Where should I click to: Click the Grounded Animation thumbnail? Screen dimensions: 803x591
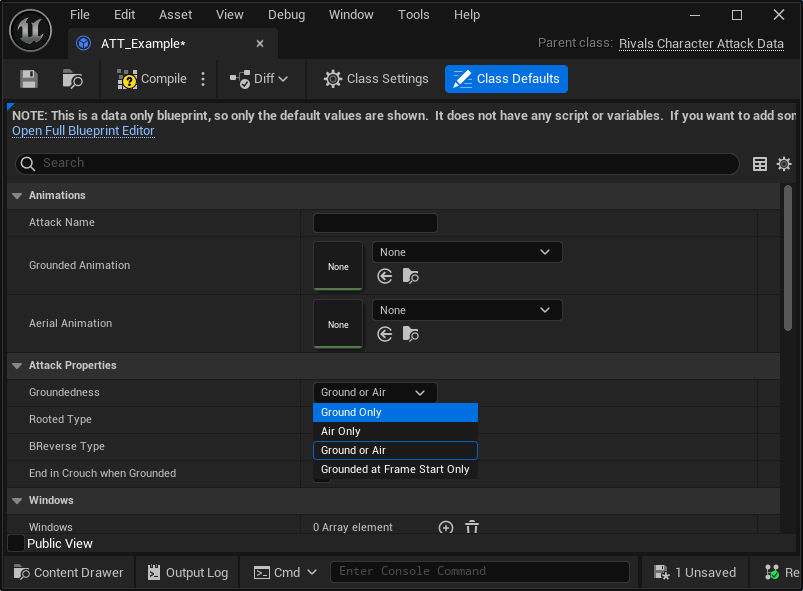click(x=338, y=266)
